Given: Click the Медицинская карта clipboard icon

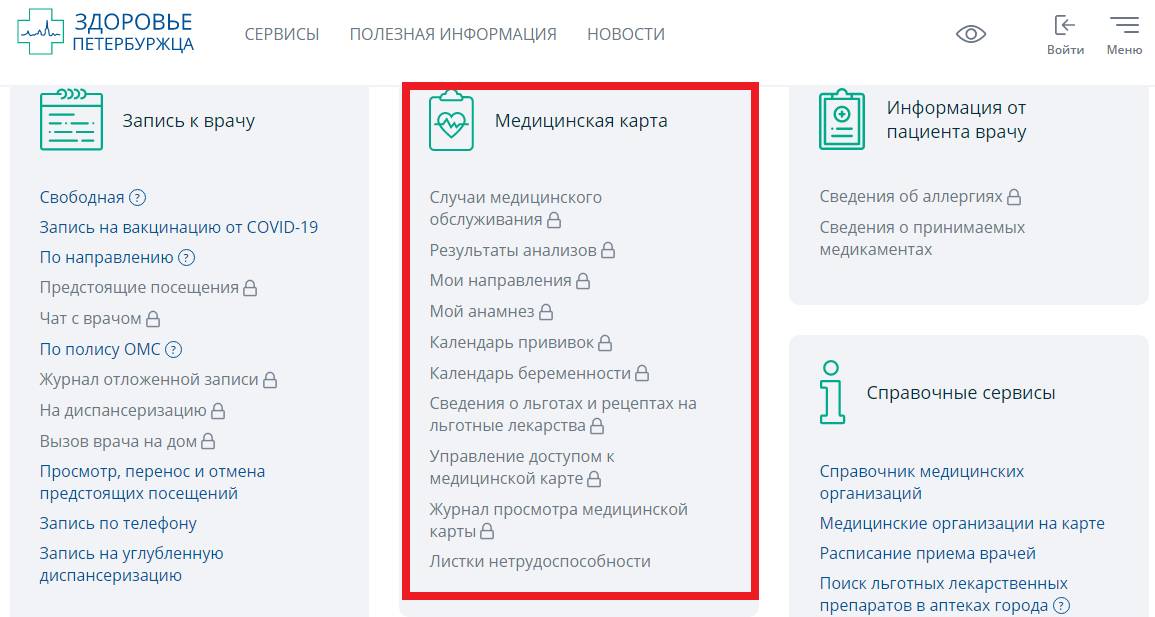Looking at the screenshot, I should [x=451, y=121].
